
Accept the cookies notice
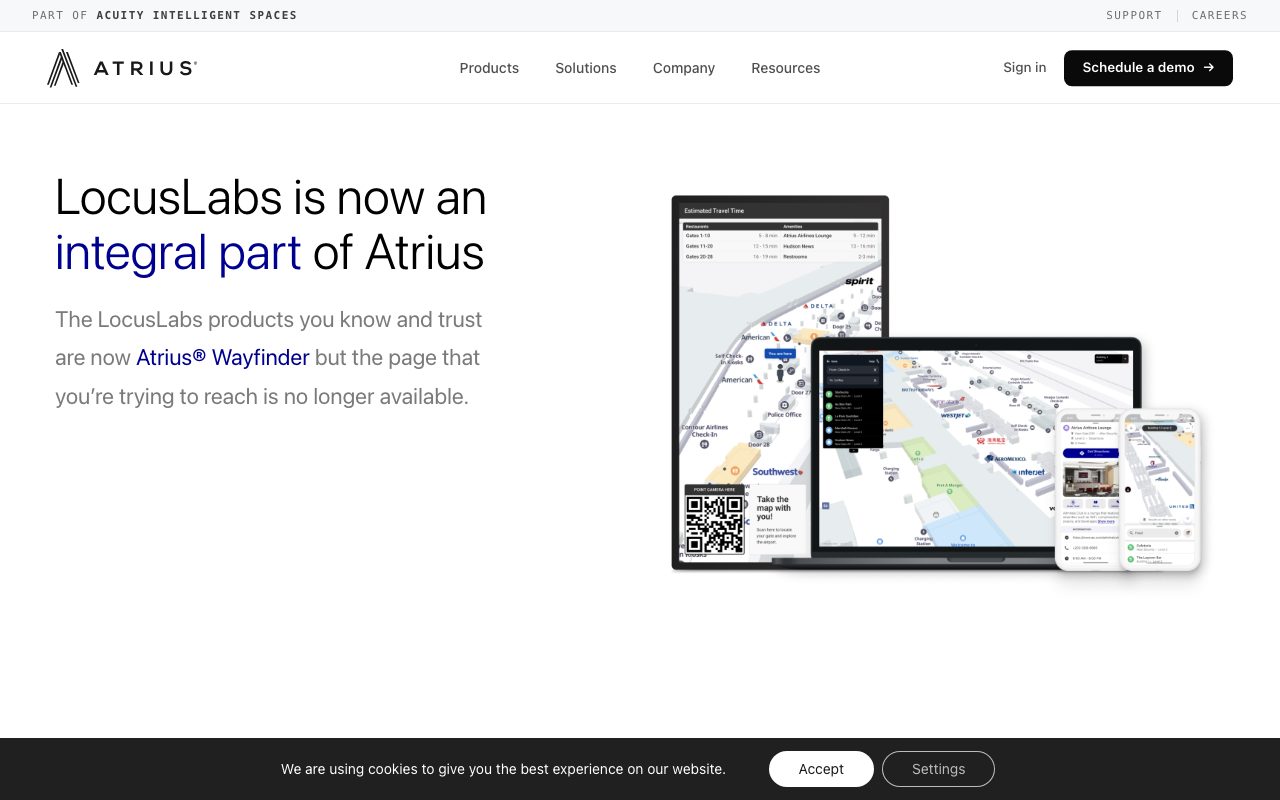point(821,769)
